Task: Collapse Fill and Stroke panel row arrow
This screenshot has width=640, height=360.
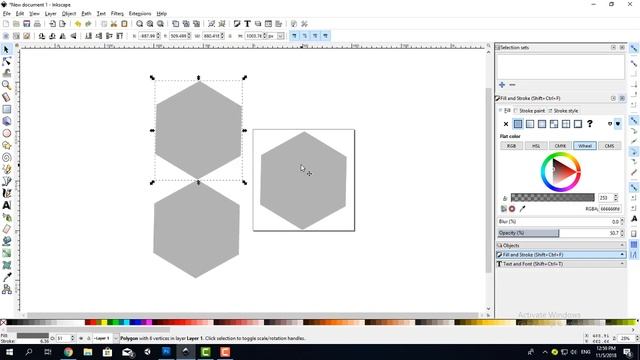Action: 622,255
